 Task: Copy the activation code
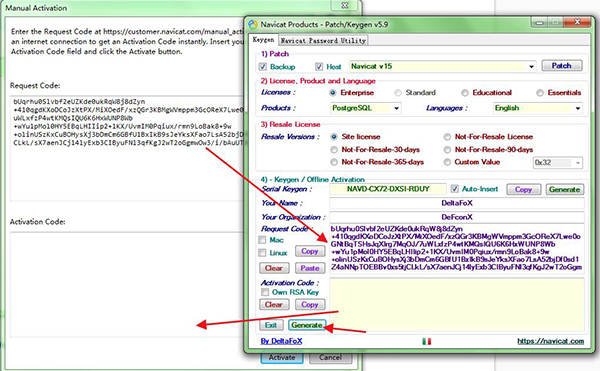[x=310, y=305]
